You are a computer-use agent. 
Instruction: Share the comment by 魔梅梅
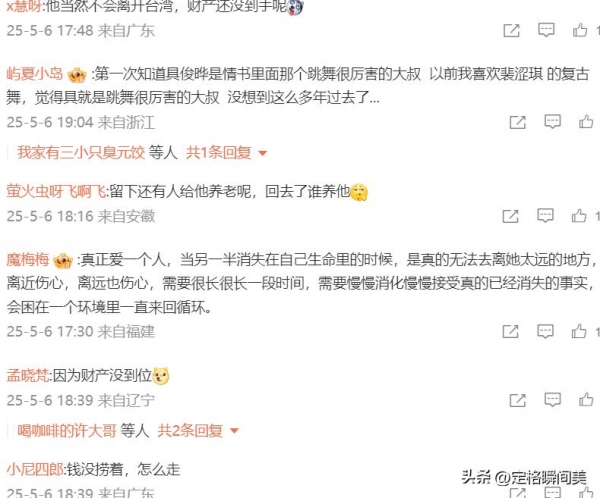pyautogui.click(x=510, y=331)
